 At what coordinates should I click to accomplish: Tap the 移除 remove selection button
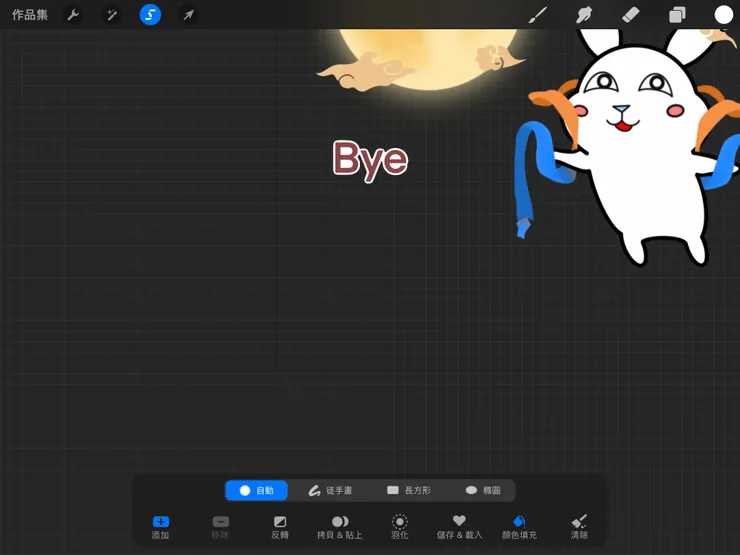click(x=220, y=527)
